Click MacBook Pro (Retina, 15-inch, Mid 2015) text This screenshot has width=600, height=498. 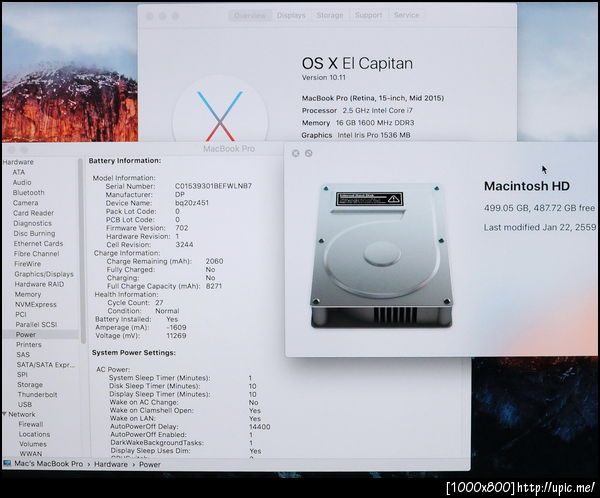click(373, 98)
